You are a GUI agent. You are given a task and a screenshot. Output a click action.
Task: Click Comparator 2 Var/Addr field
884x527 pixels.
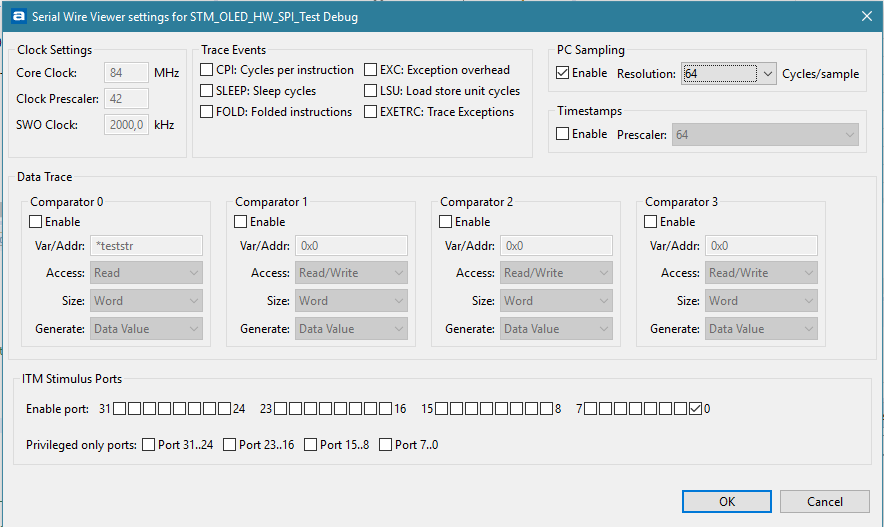click(x=556, y=246)
